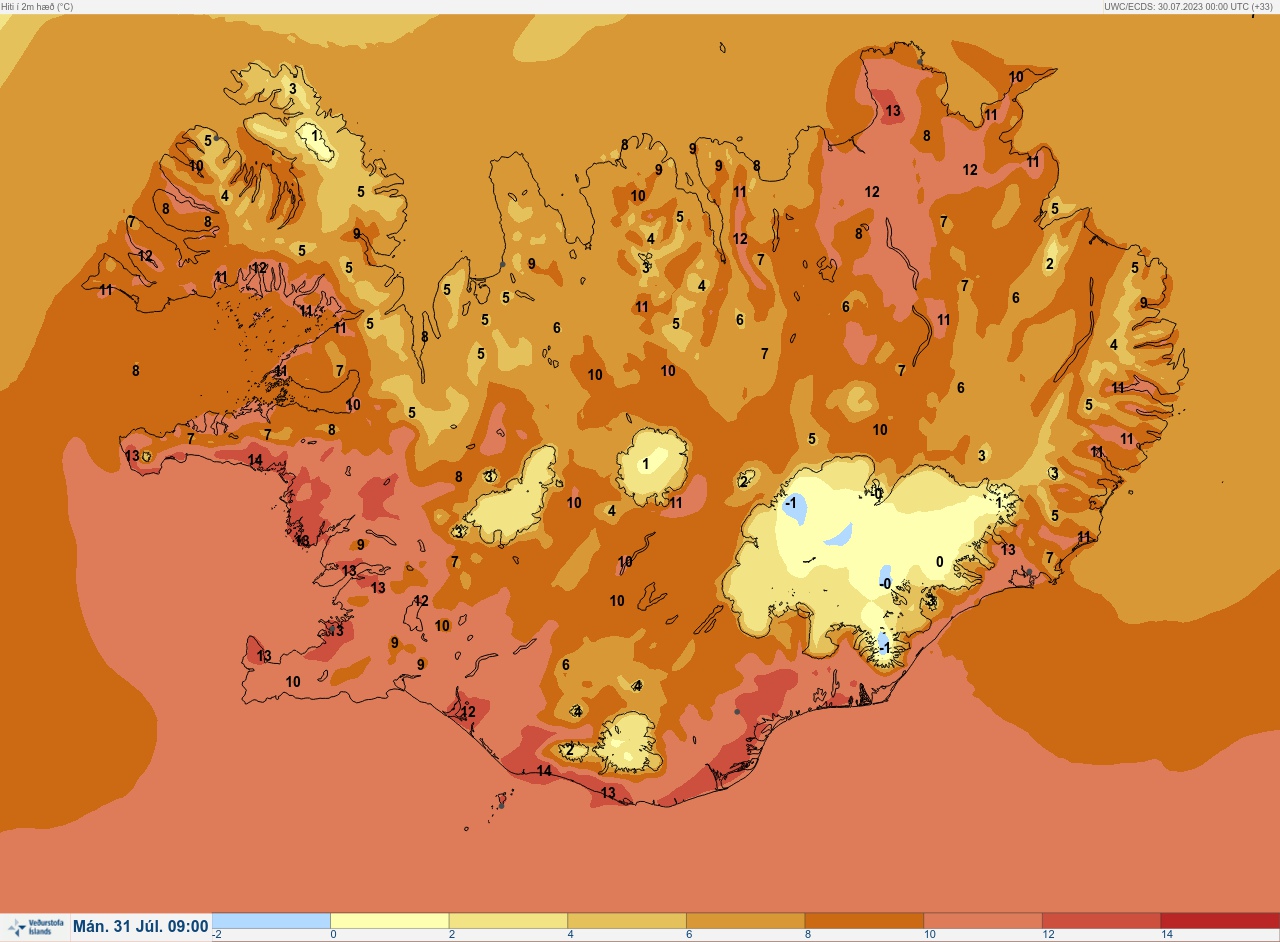
Task: Pick the golden 4 to 6 legend swatch
Action: point(626,920)
